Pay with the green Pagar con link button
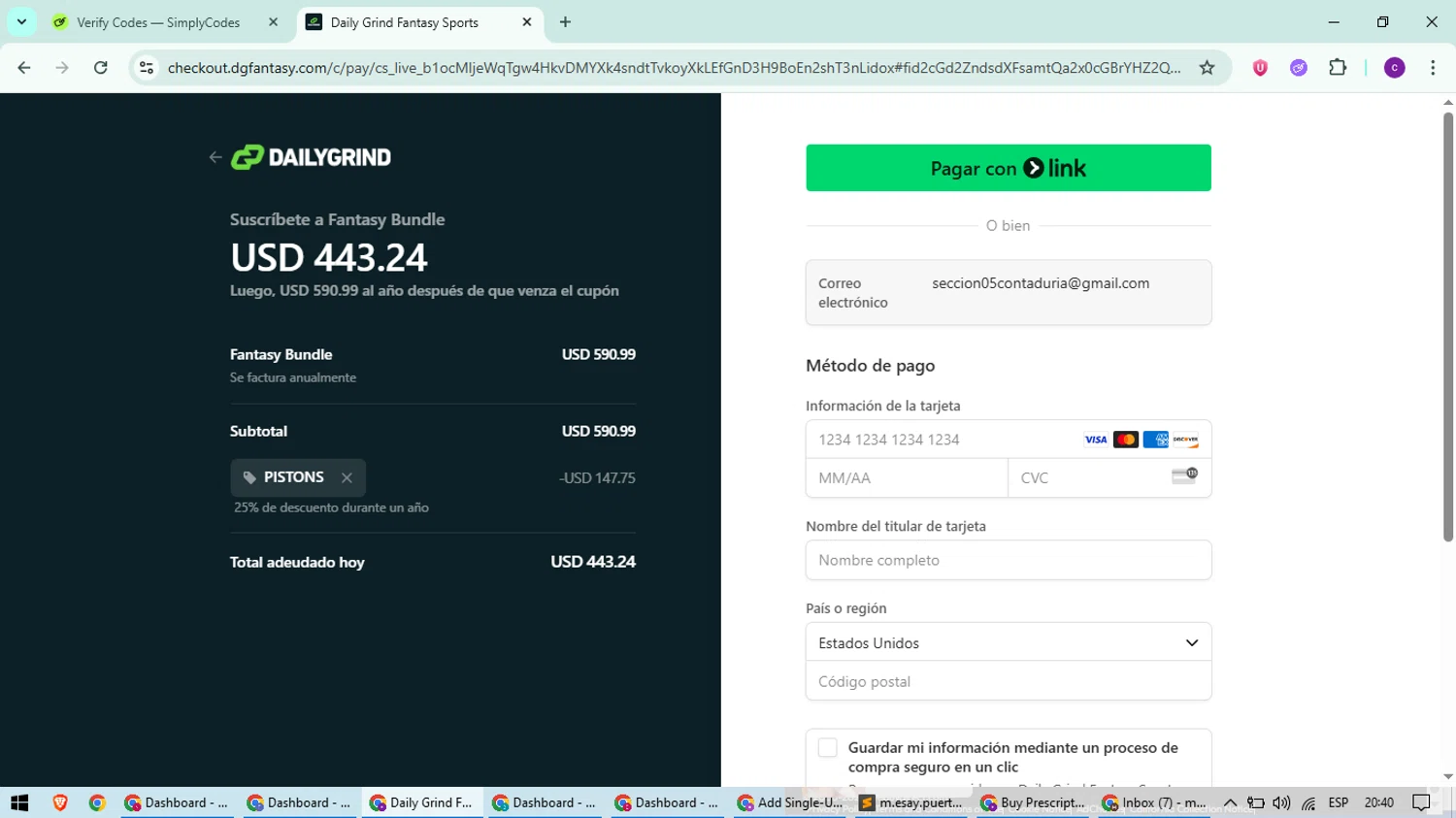This screenshot has height=818, width=1456. click(1009, 168)
